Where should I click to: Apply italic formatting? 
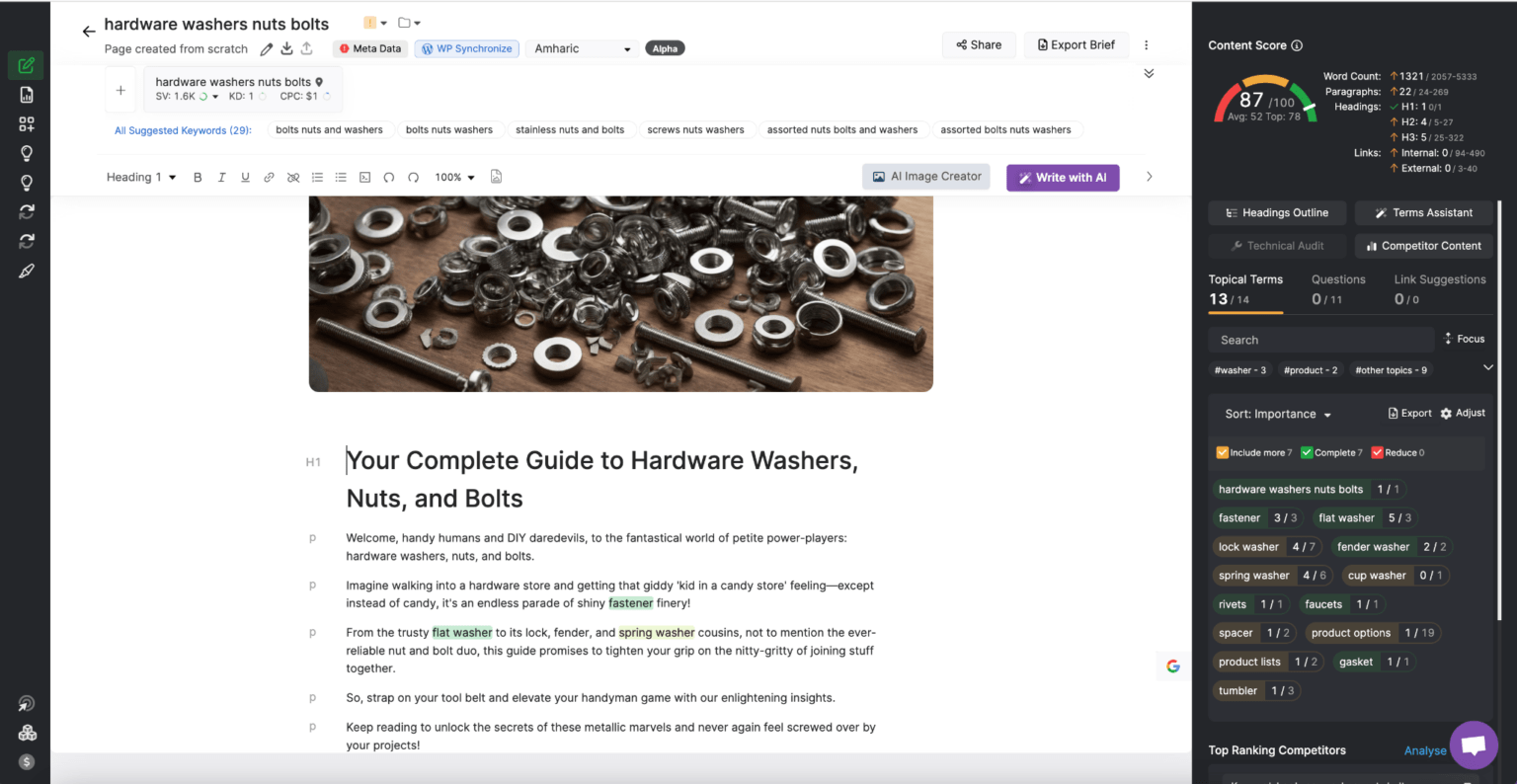pyautogui.click(x=221, y=177)
